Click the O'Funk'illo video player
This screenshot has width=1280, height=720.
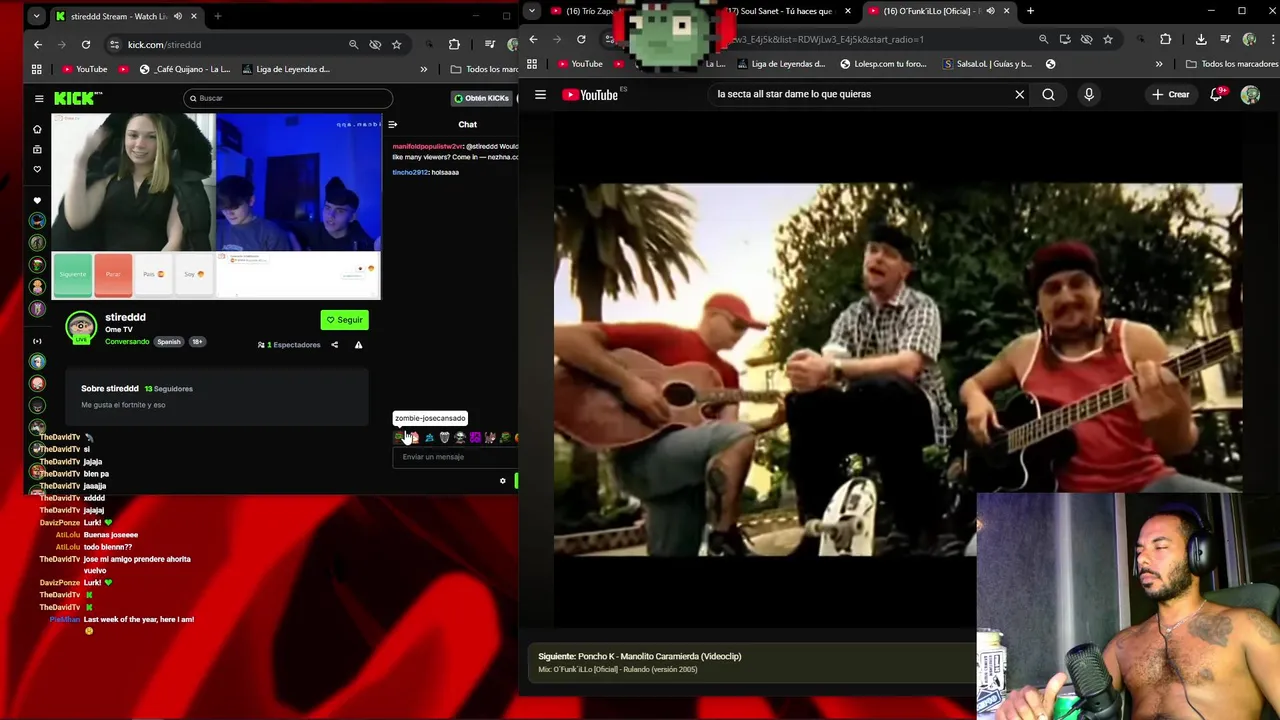(x=898, y=370)
